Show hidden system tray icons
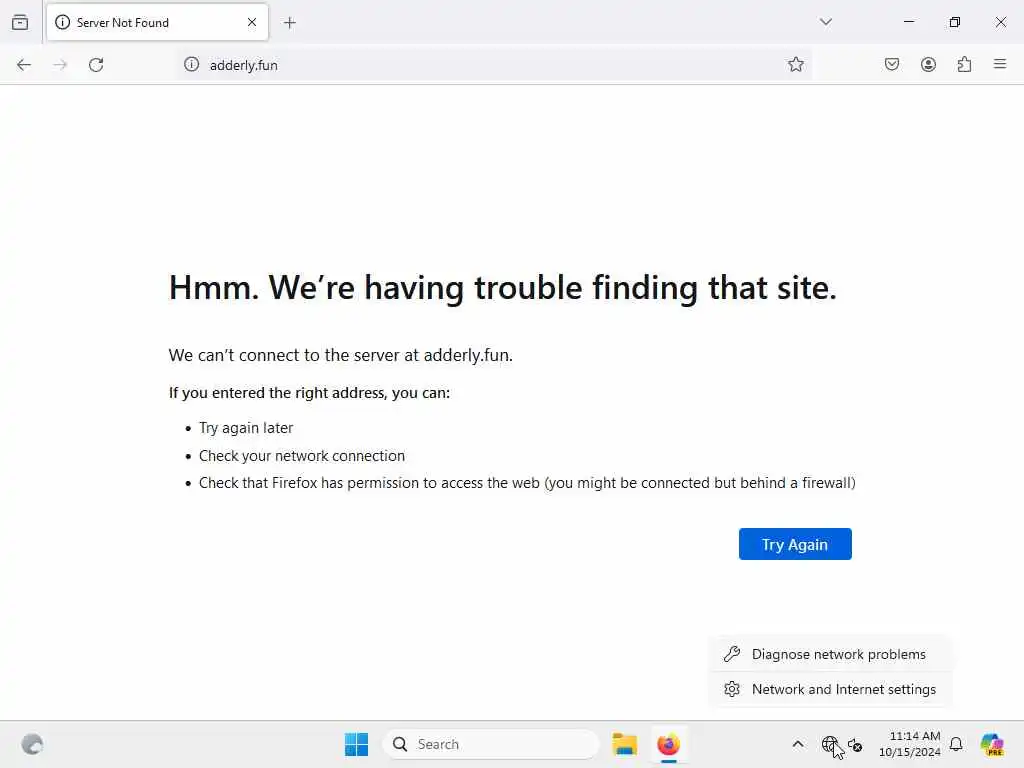The height and width of the screenshot is (768, 1024). [798, 744]
